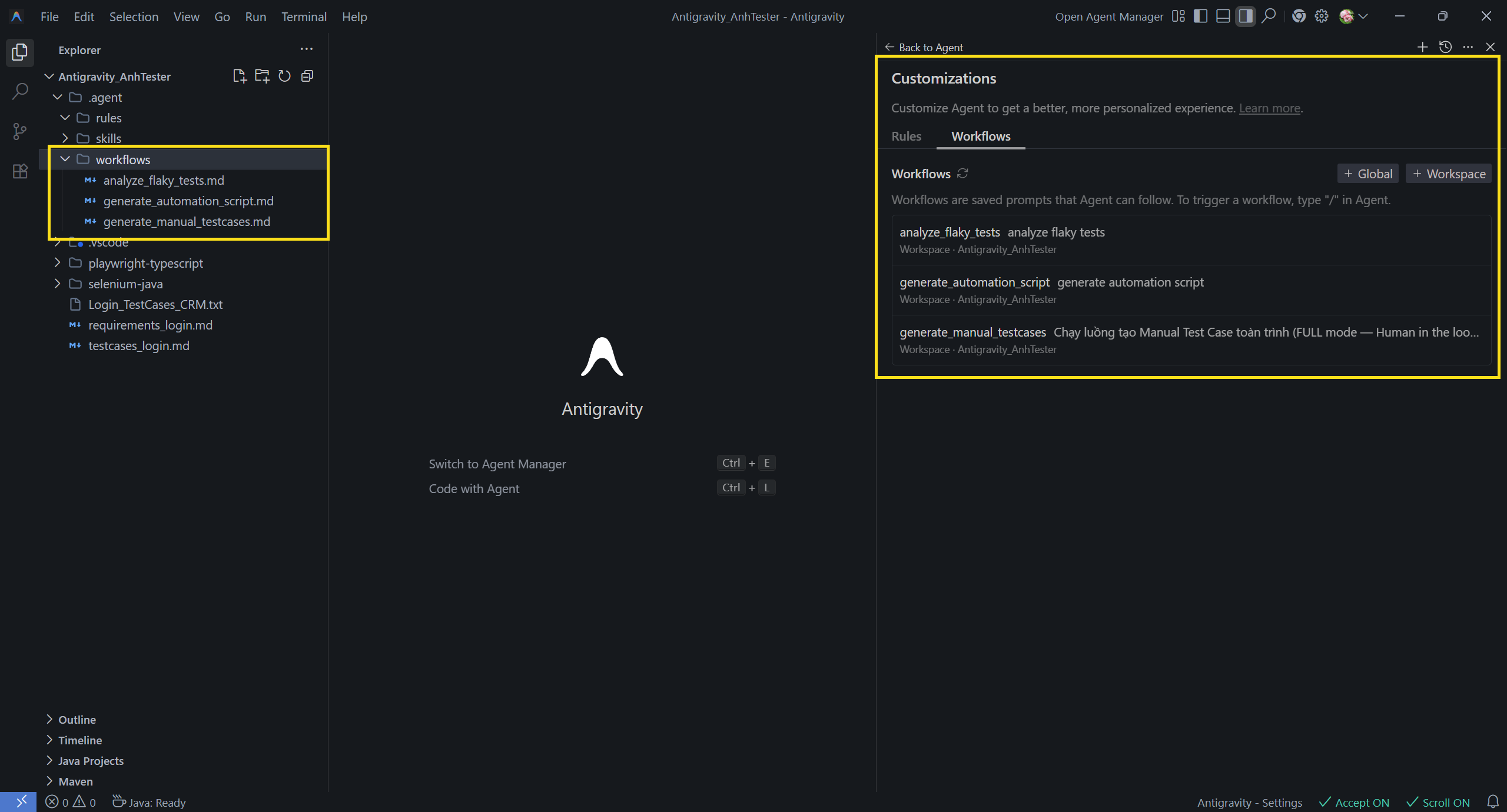Open the Learn more link
The height and width of the screenshot is (812, 1507).
[x=1269, y=108]
